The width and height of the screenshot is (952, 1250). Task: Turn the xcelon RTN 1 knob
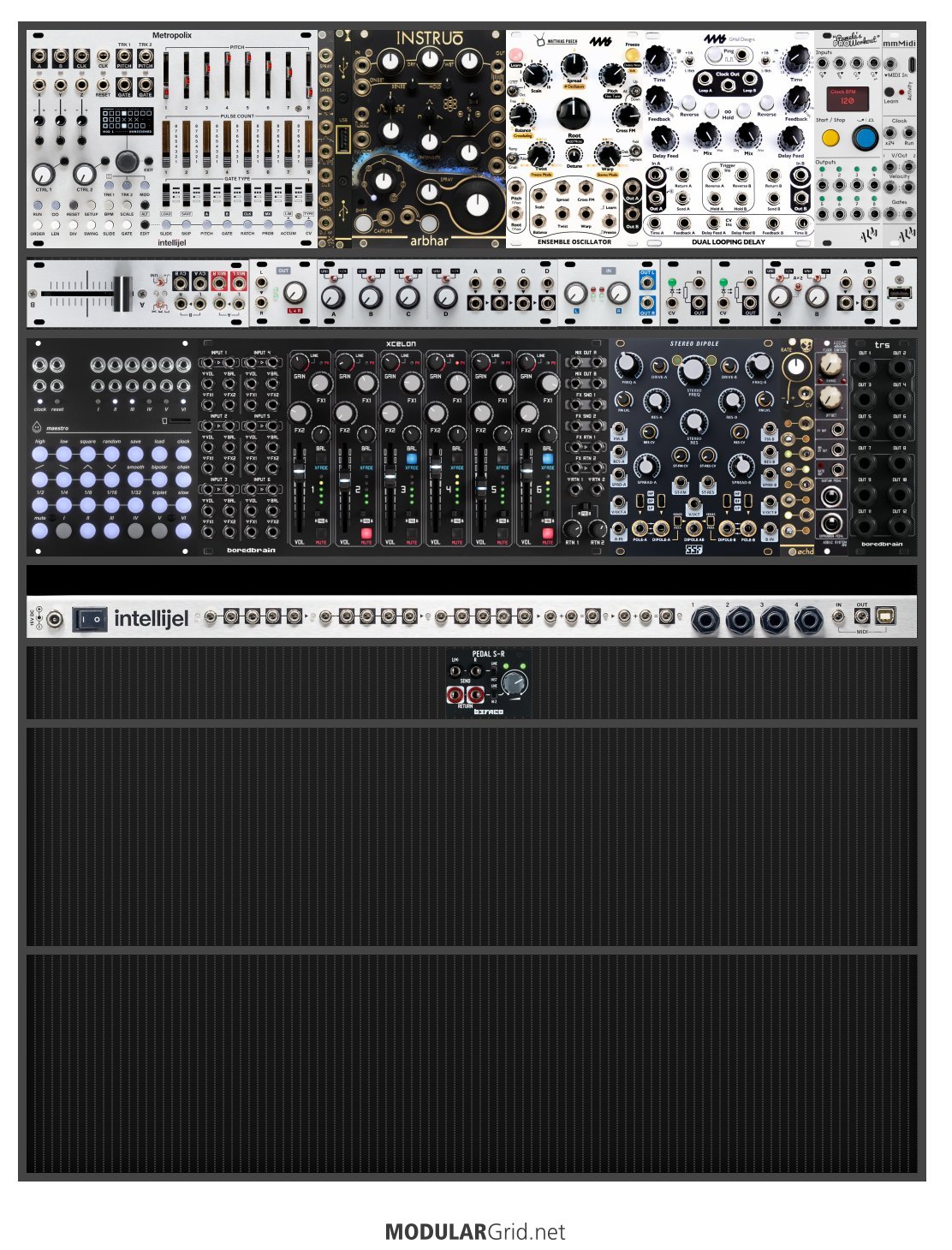(x=572, y=529)
